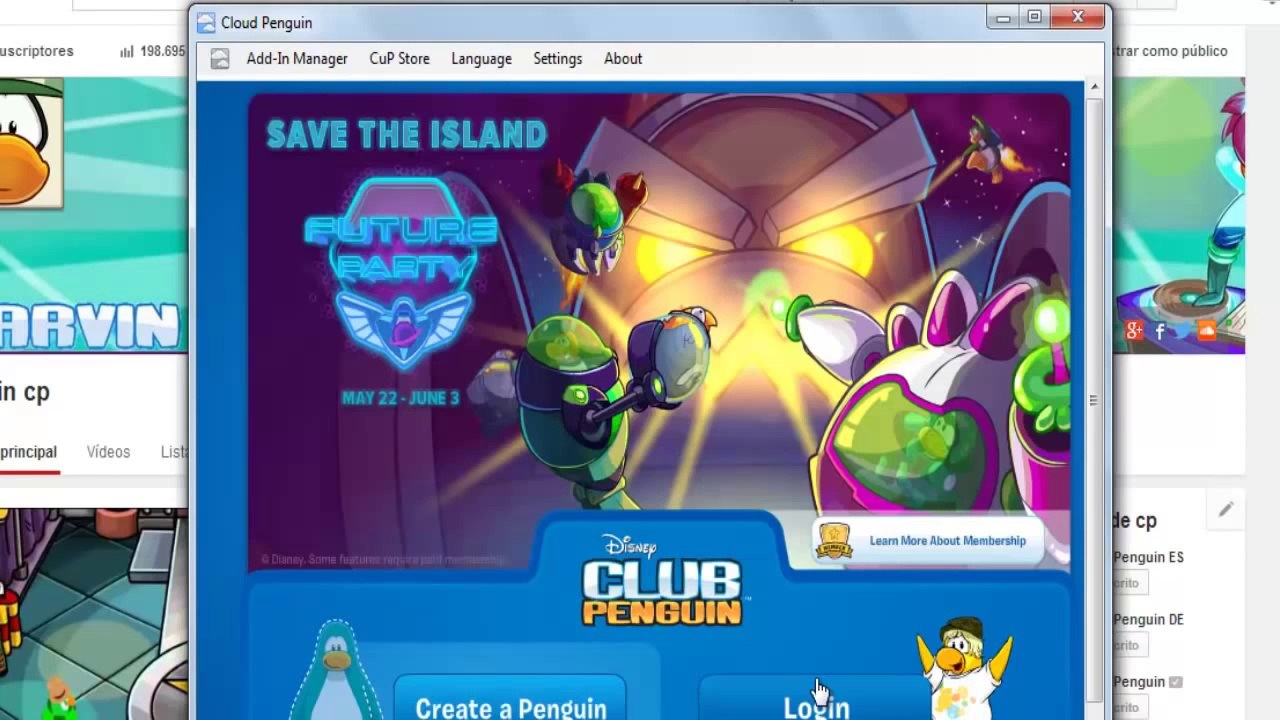The image size is (1280, 720).
Task: Open the Language menu
Action: pos(481,59)
